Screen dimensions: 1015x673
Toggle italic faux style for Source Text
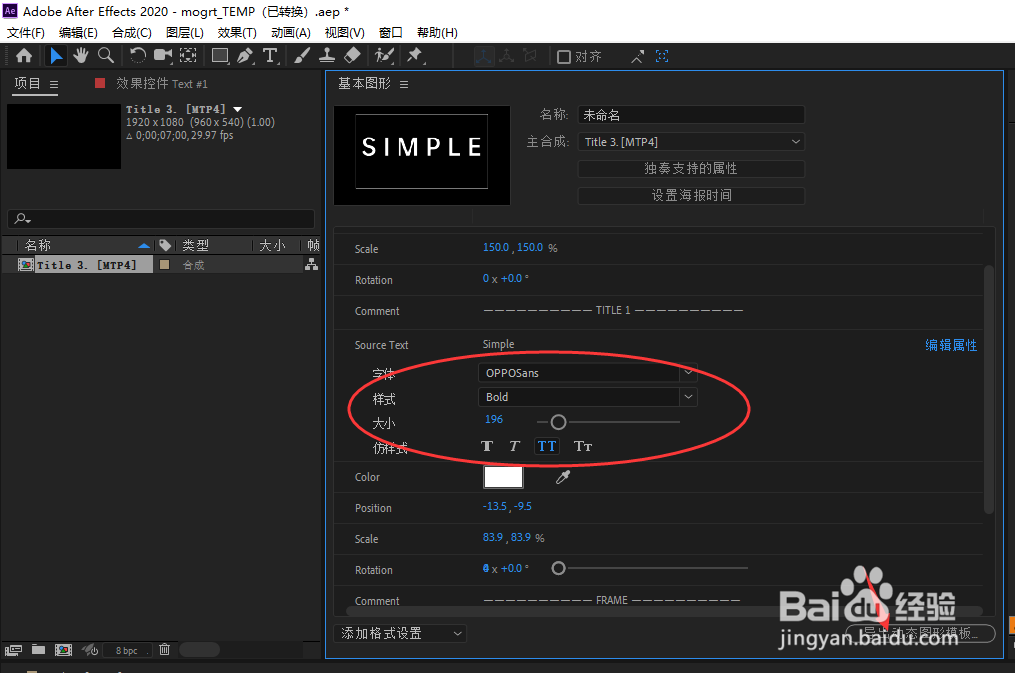[514, 446]
